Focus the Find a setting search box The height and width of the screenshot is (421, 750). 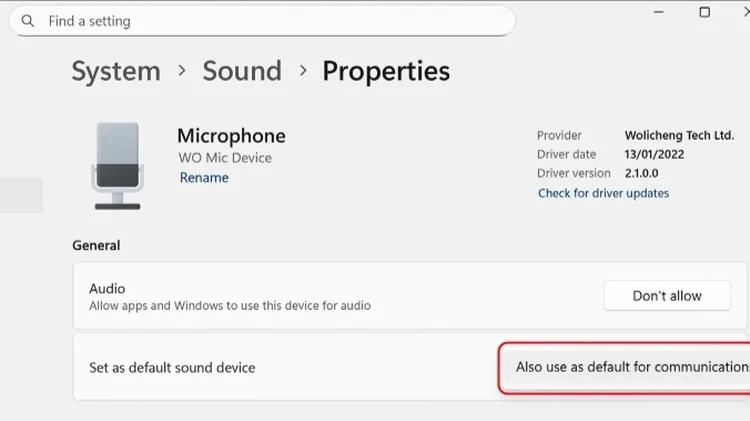coord(270,21)
